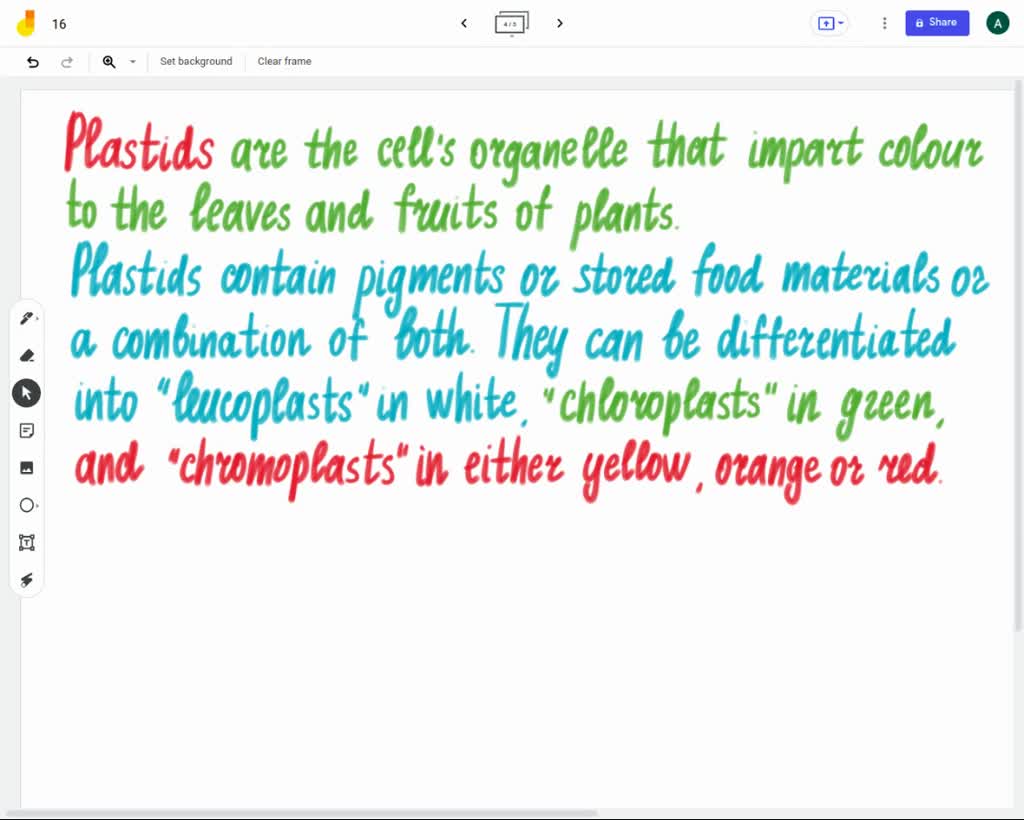Select the Zoom tool
This screenshot has height=820, width=1024.
coord(109,61)
